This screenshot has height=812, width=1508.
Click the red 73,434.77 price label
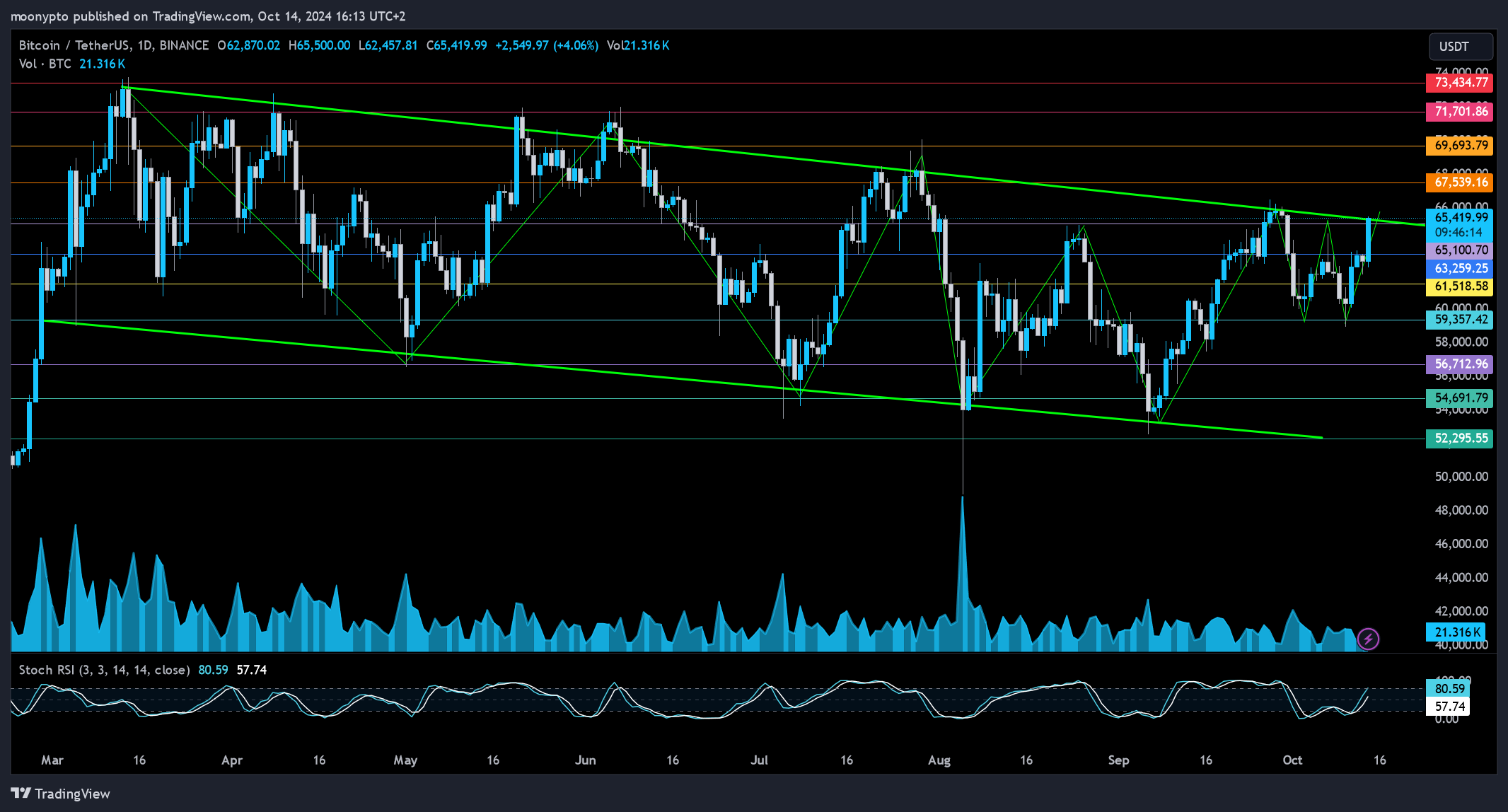[x=1459, y=83]
